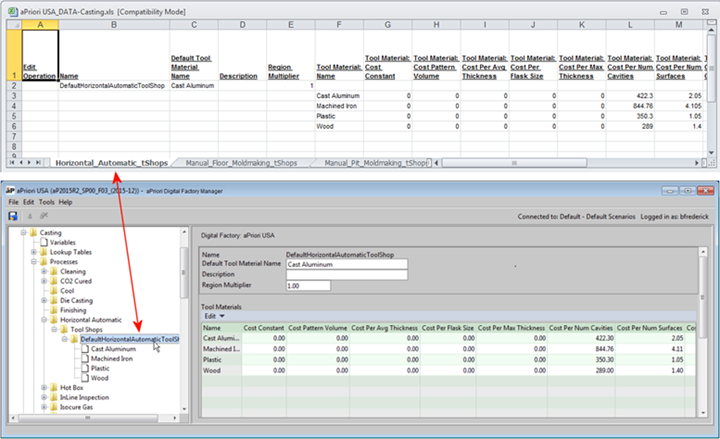Switch to Manual_Floor_Moldmaking_tShops sheet tab
Image resolution: width=720 pixels, height=439 pixels.
(x=241, y=163)
